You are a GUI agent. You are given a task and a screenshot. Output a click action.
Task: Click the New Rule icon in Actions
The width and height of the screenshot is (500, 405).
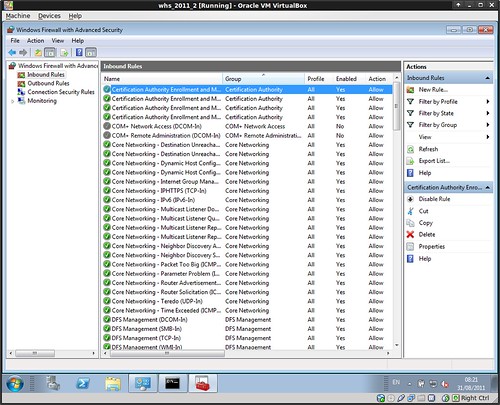tap(411, 90)
